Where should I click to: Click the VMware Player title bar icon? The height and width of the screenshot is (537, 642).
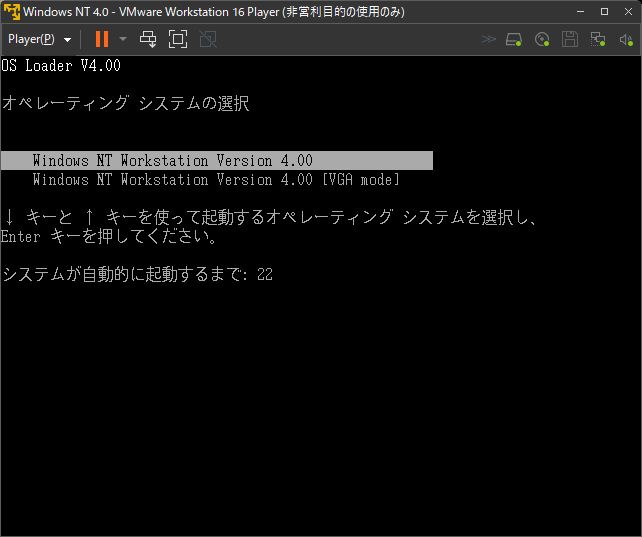click(x=11, y=11)
